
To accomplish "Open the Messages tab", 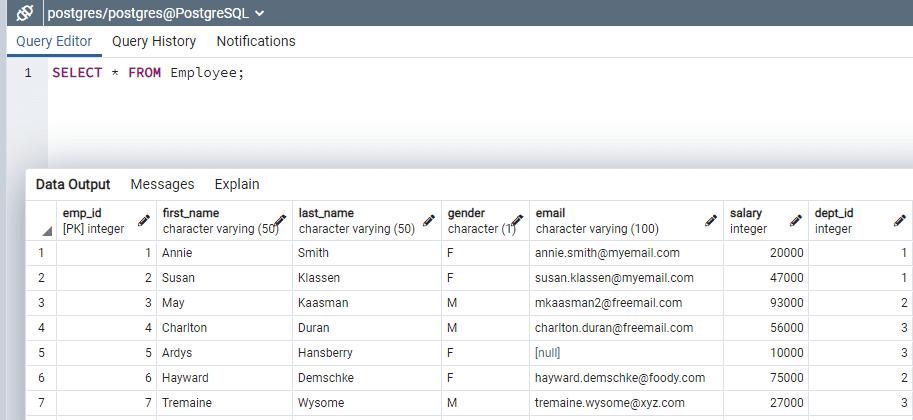I will 162,184.
